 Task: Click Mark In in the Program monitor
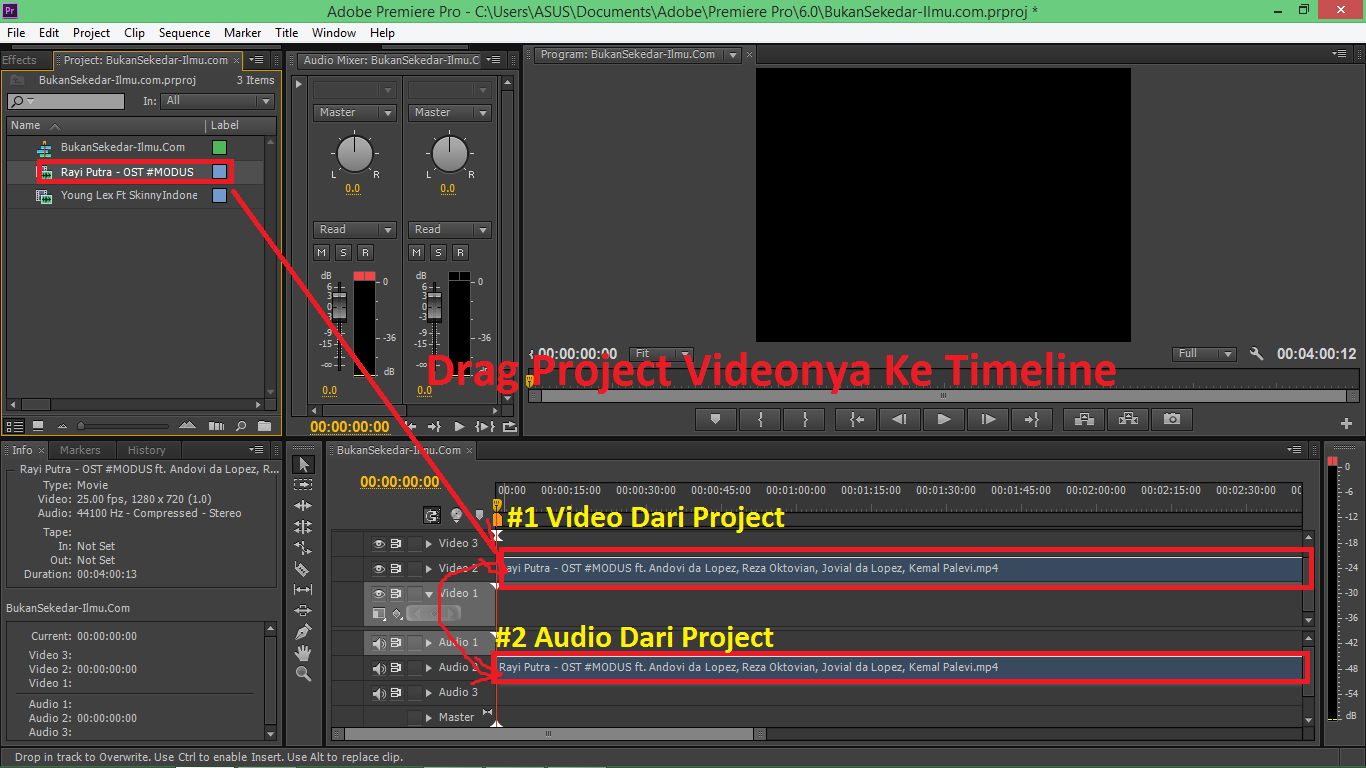[x=761, y=419]
